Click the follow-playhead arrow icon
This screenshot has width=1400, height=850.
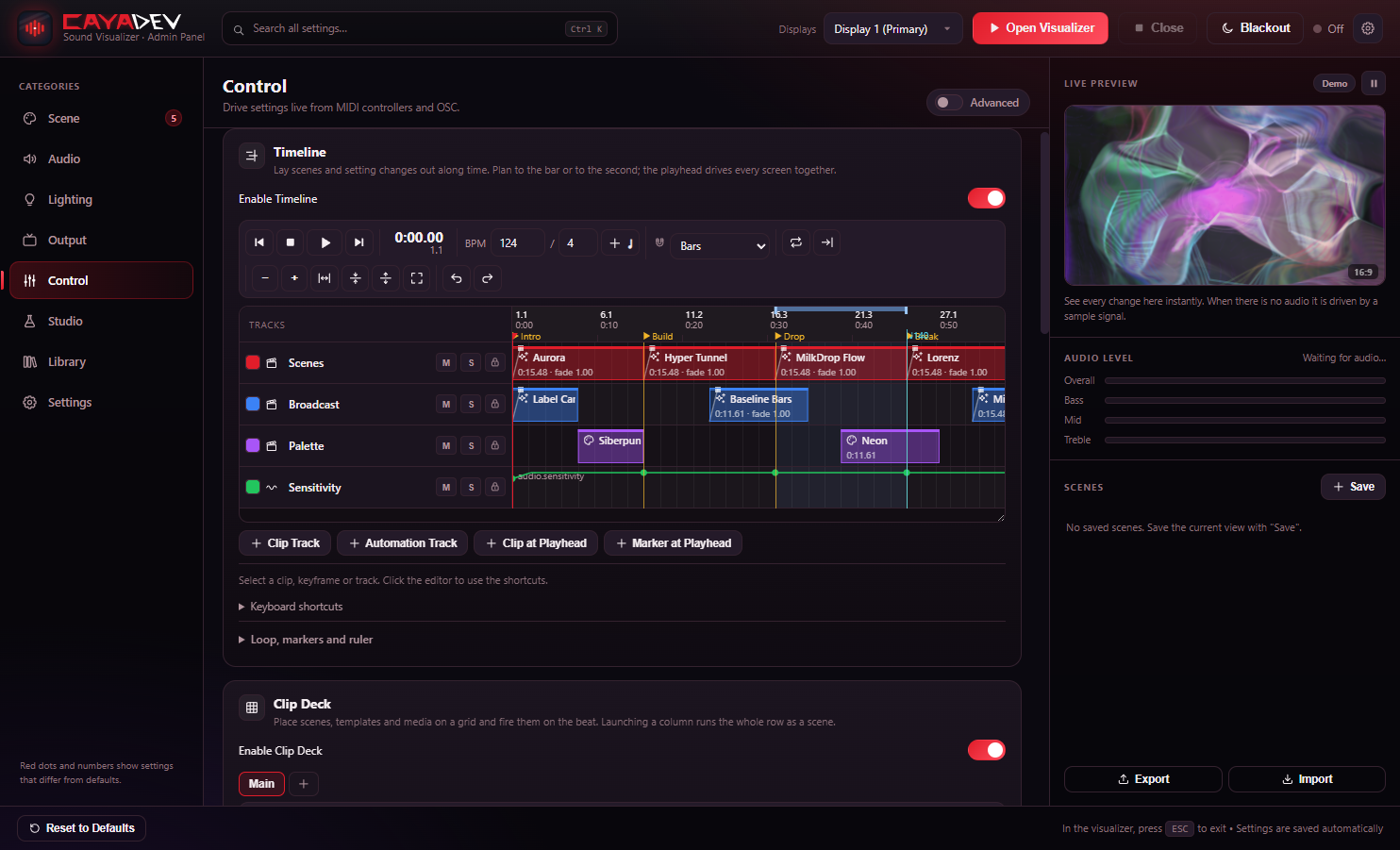827,242
